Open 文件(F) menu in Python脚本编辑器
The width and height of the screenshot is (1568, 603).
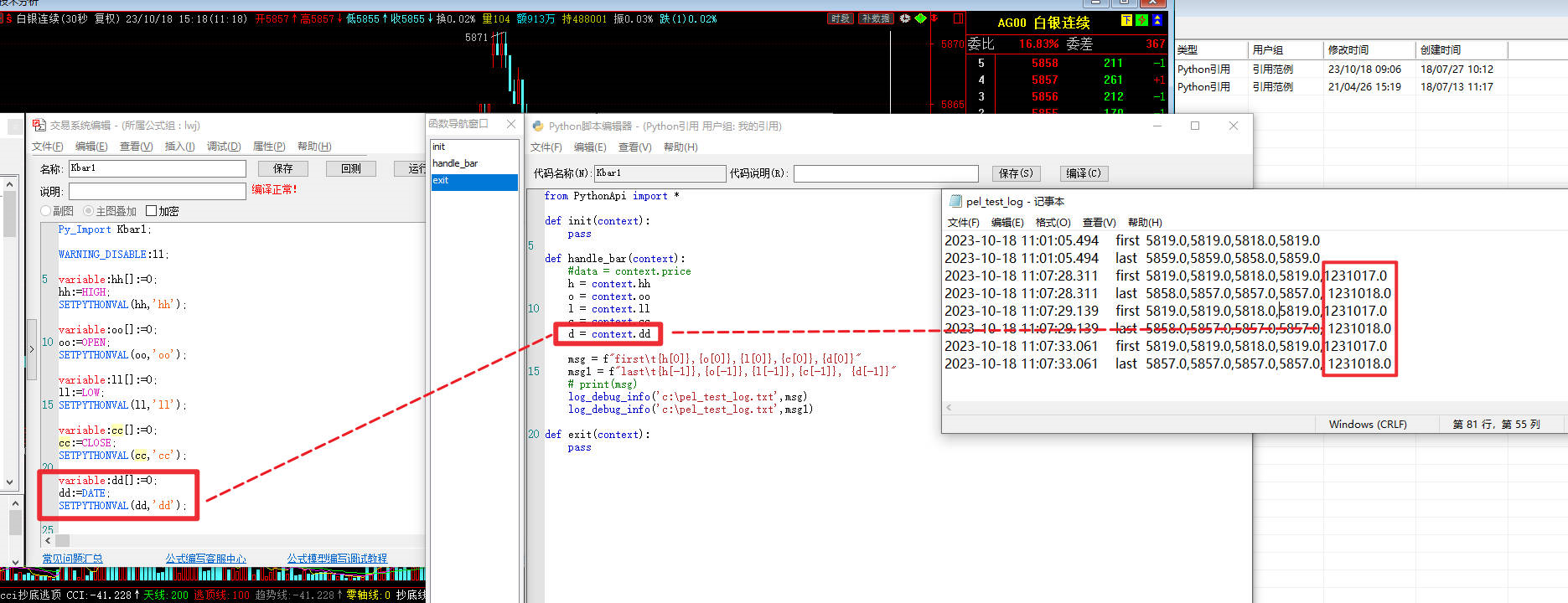coord(546,147)
